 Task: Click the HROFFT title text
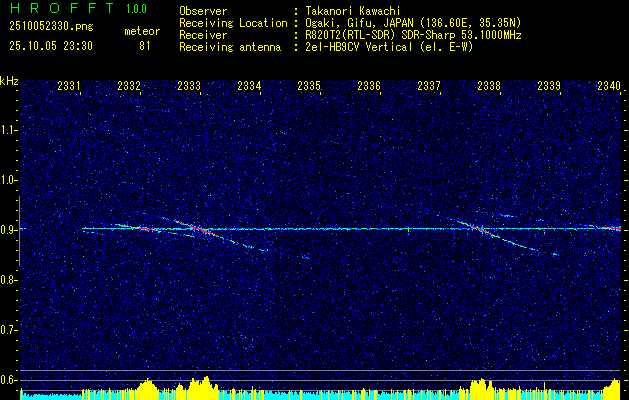[62, 8]
